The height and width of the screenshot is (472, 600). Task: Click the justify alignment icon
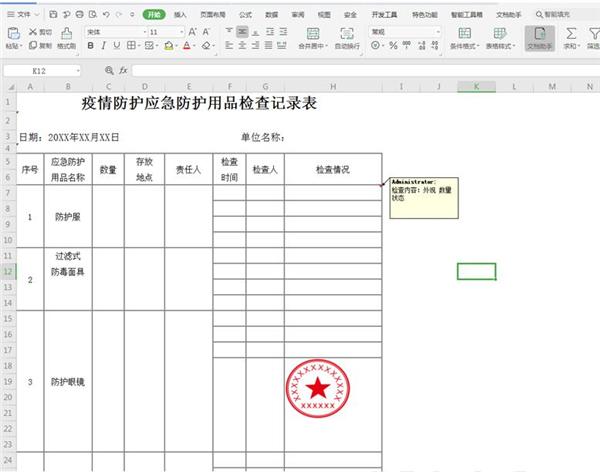(269, 46)
